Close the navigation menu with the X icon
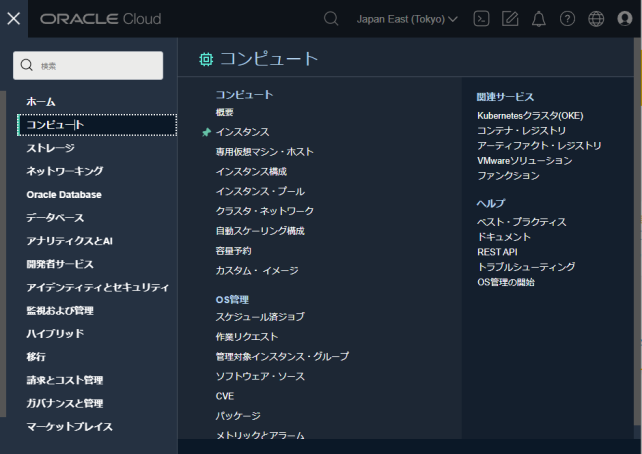The height and width of the screenshot is (454, 642). tap(14, 18)
